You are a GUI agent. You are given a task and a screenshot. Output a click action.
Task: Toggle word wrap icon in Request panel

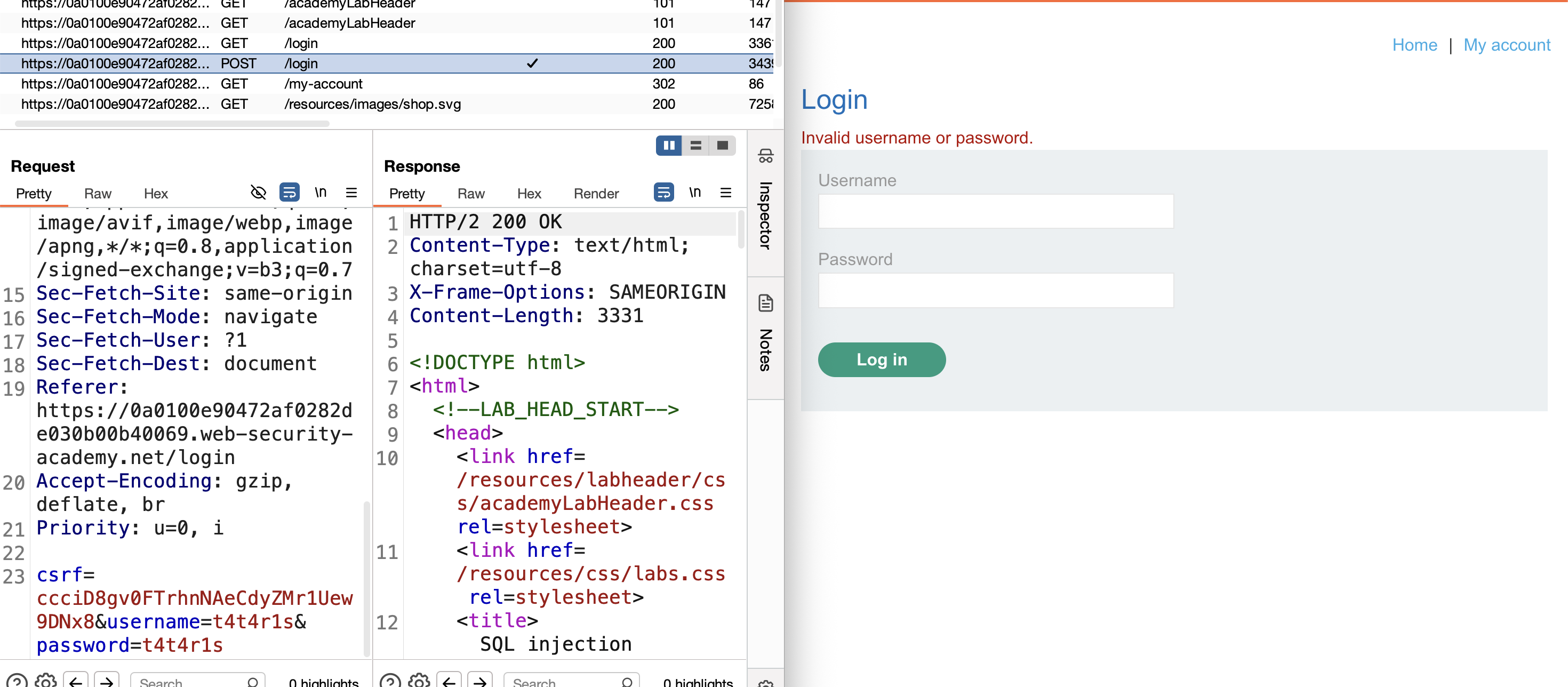click(289, 193)
